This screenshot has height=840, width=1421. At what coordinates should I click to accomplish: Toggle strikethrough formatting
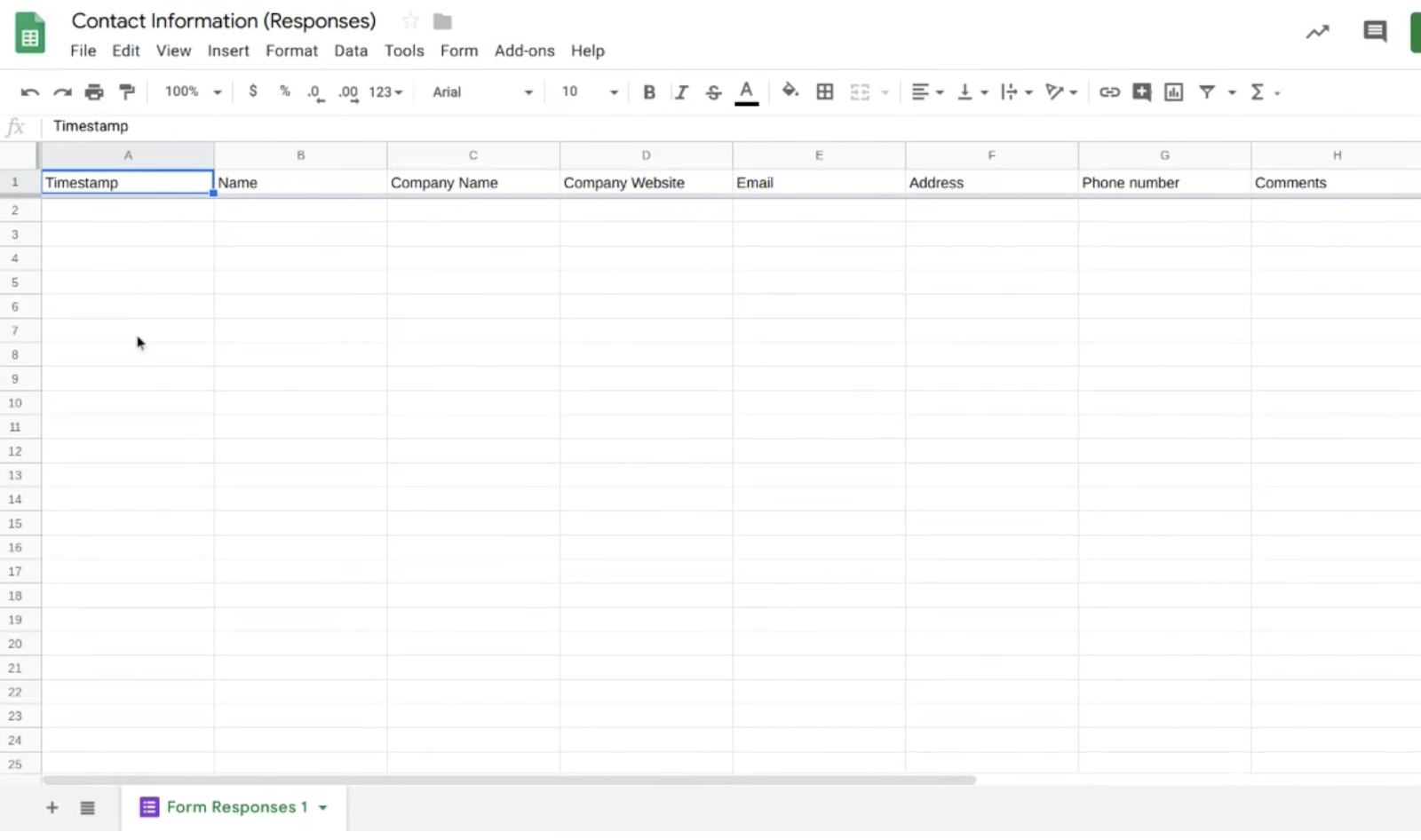(x=713, y=91)
